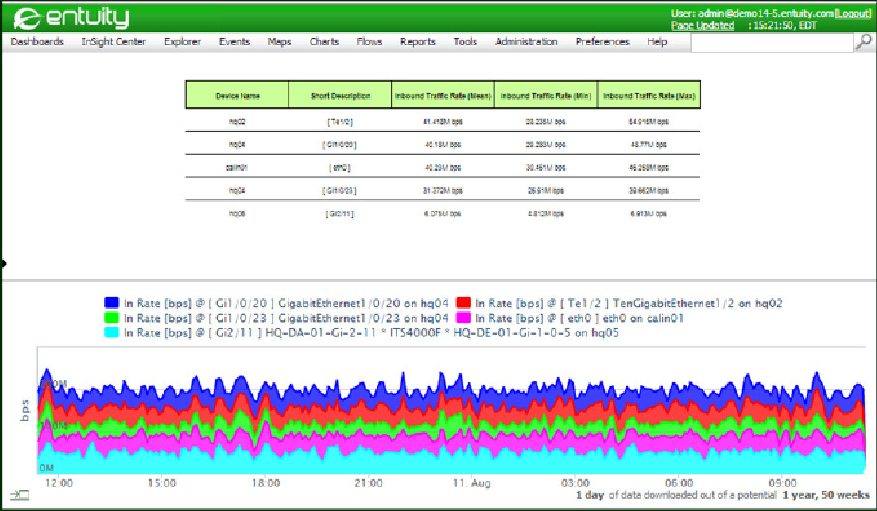Open the Maps menu
This screenshot has width=877, height=511.
(x=279, y=41)
